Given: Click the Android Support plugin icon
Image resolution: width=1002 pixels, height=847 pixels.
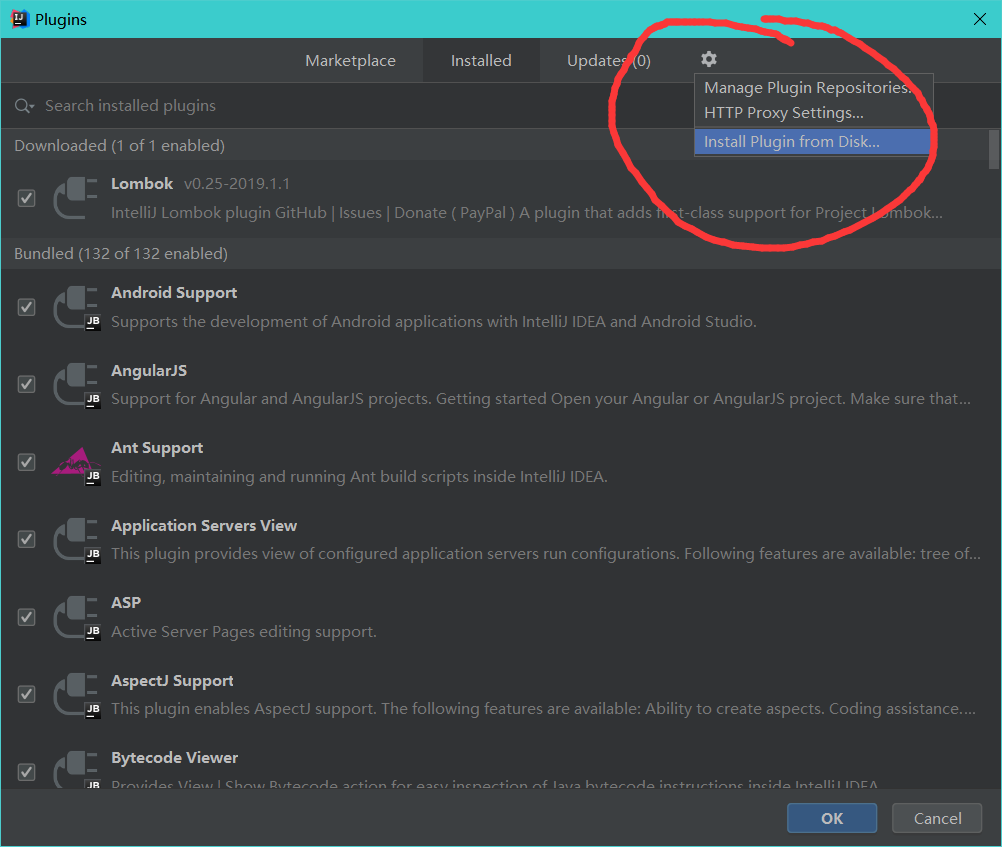Looking at the screenshot, I should click(76, 307).
